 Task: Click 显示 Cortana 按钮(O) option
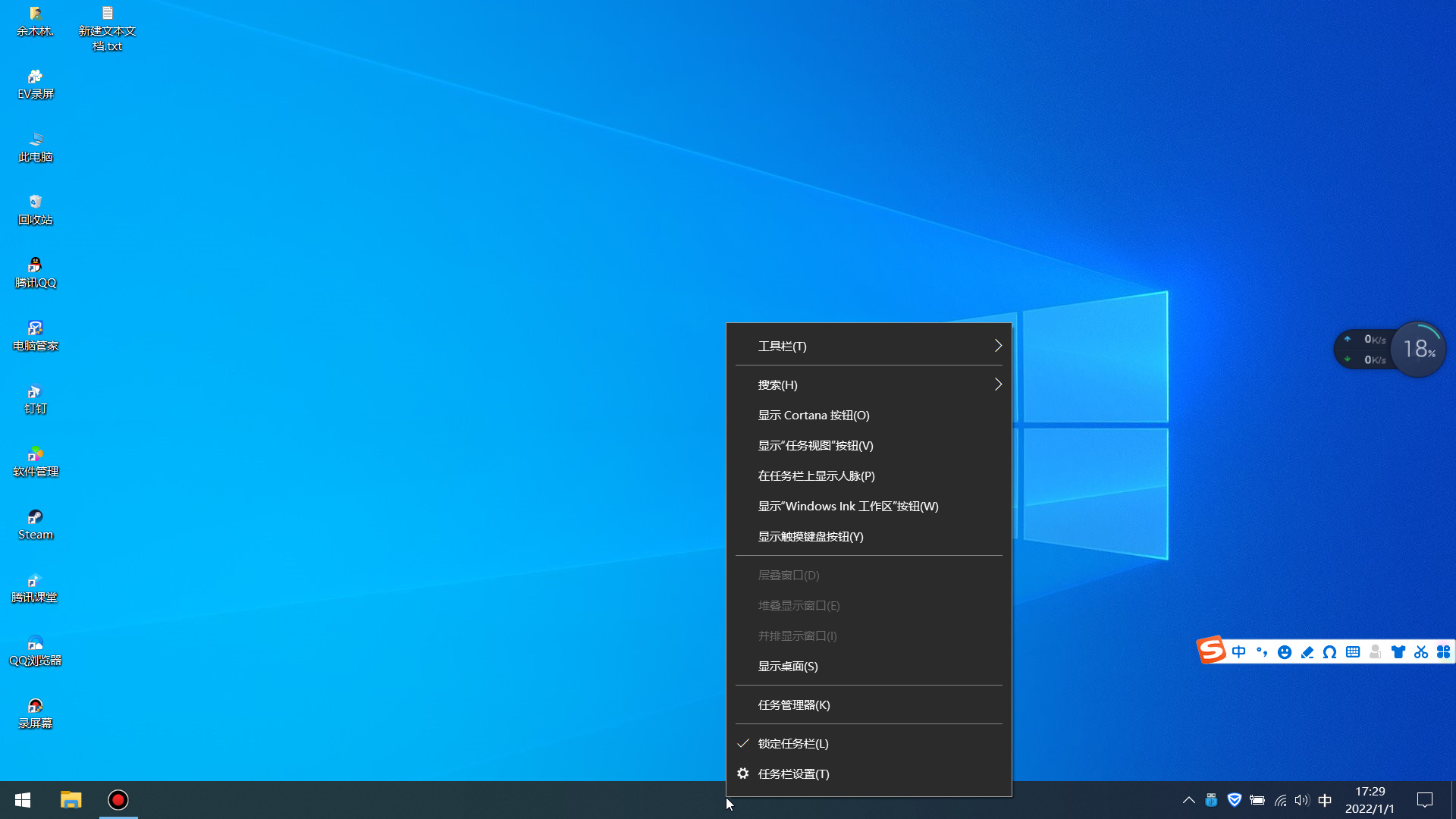point(814,415)
